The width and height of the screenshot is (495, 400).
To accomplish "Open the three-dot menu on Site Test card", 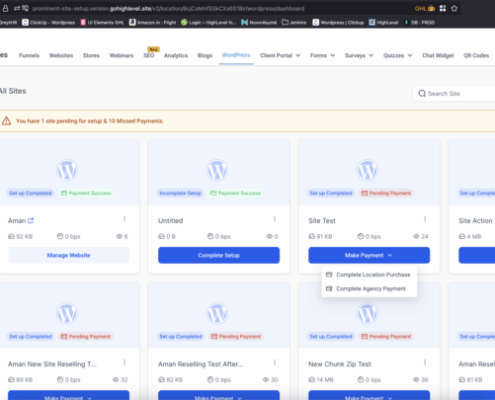I will (425, 219).
